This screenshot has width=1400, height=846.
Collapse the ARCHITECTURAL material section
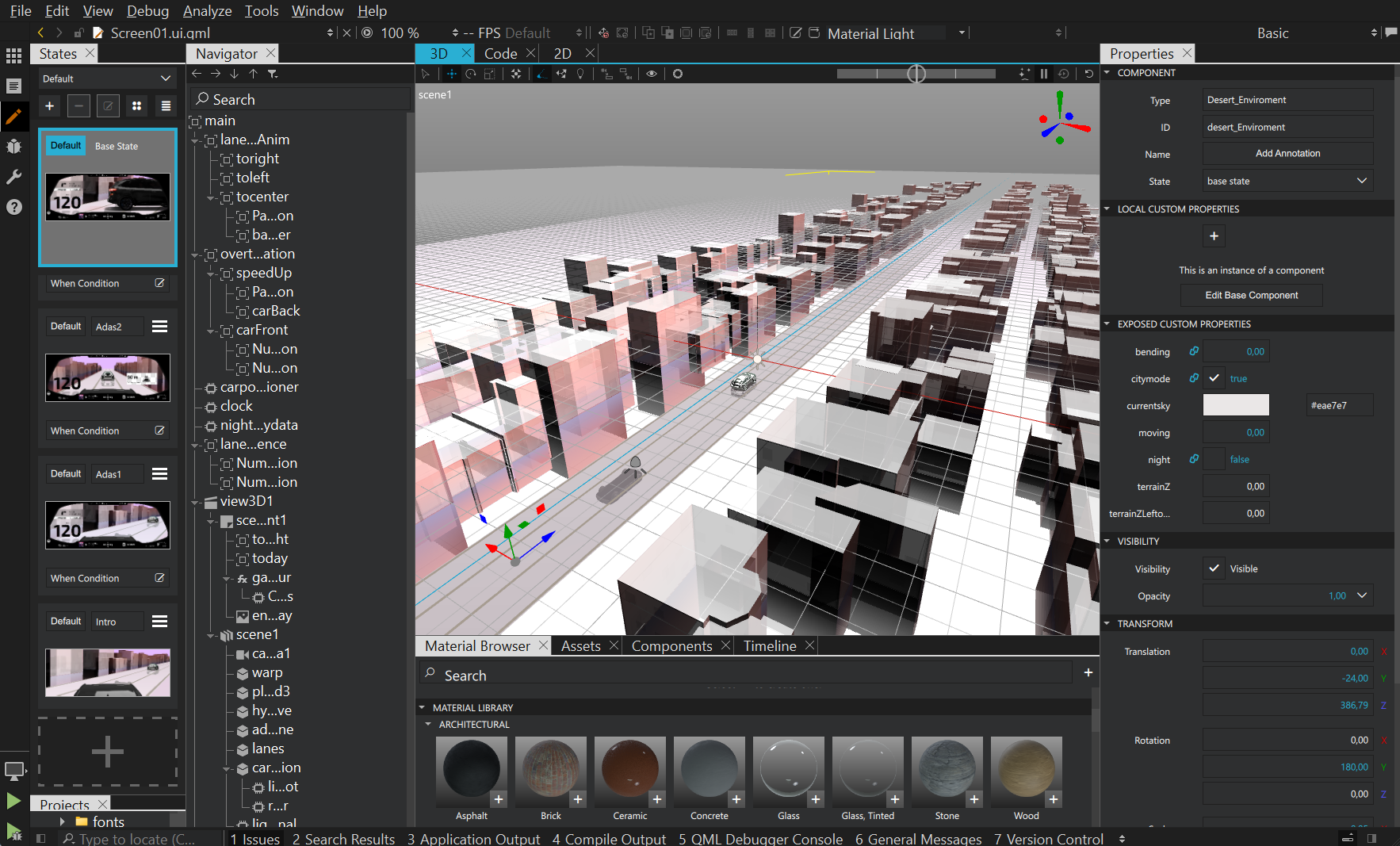coord(428,724)
